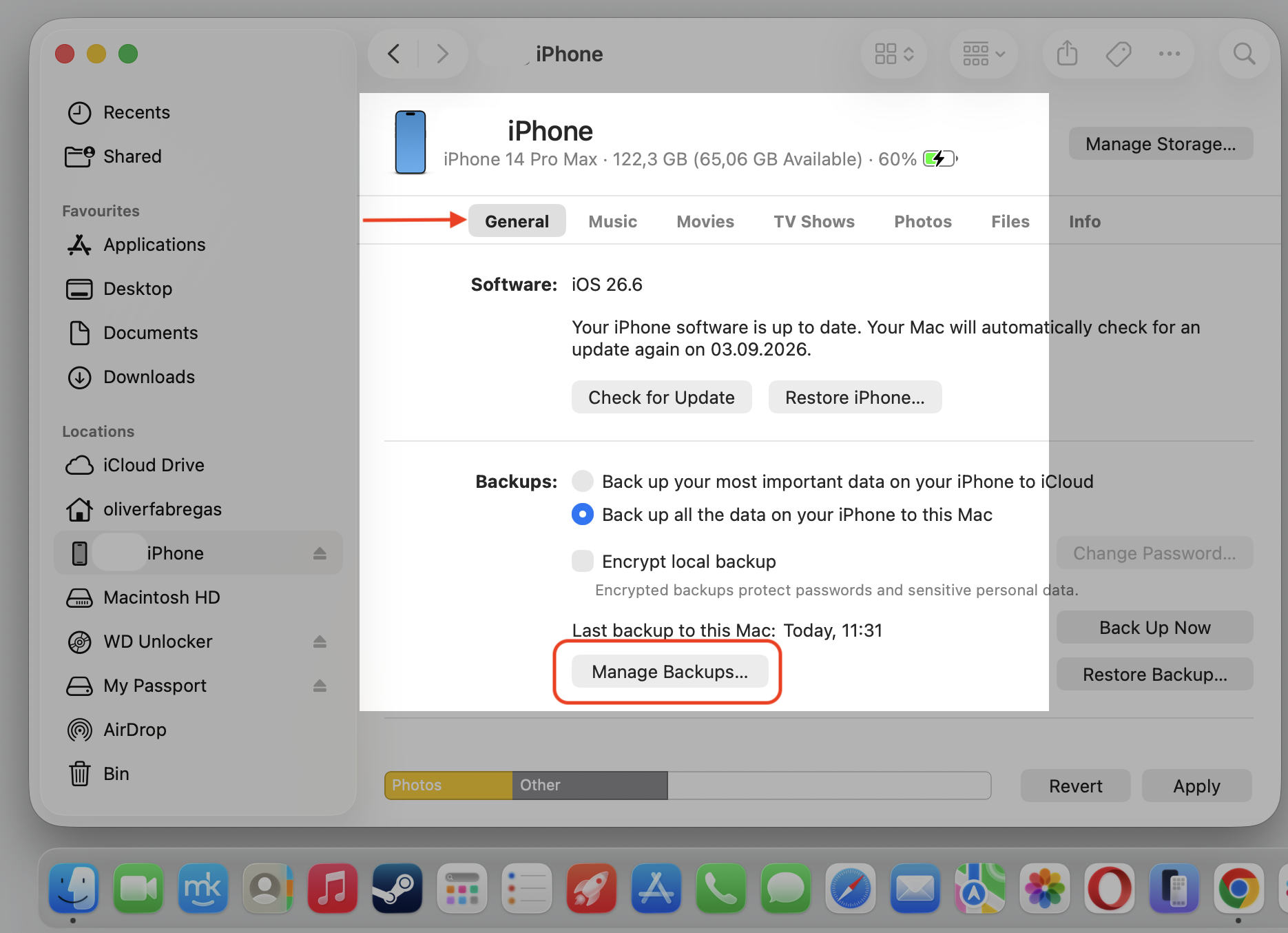1288x933 pixels.
Task: Switch to the Photos tab
Action: coord(923,221)
